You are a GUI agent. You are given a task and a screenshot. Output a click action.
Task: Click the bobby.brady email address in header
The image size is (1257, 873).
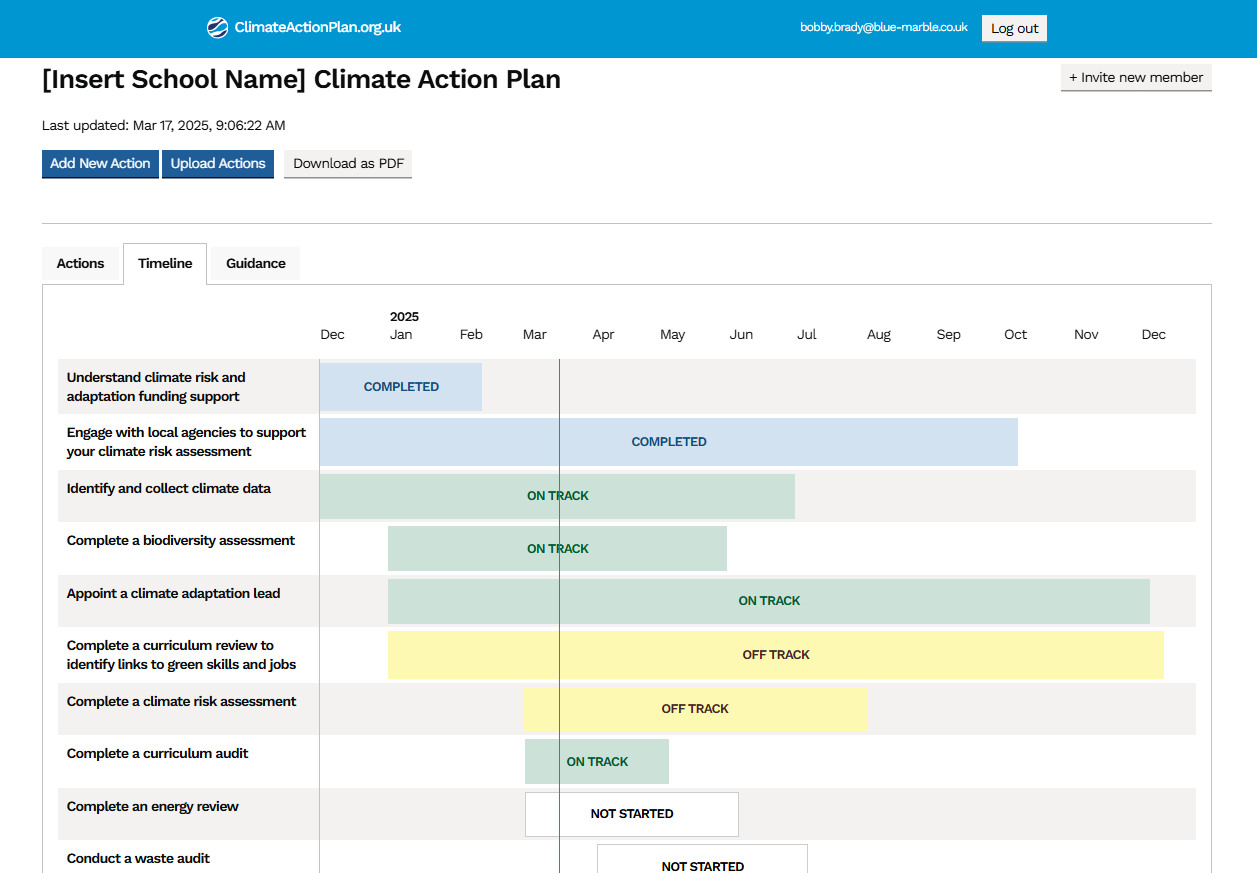pos(883,28)
